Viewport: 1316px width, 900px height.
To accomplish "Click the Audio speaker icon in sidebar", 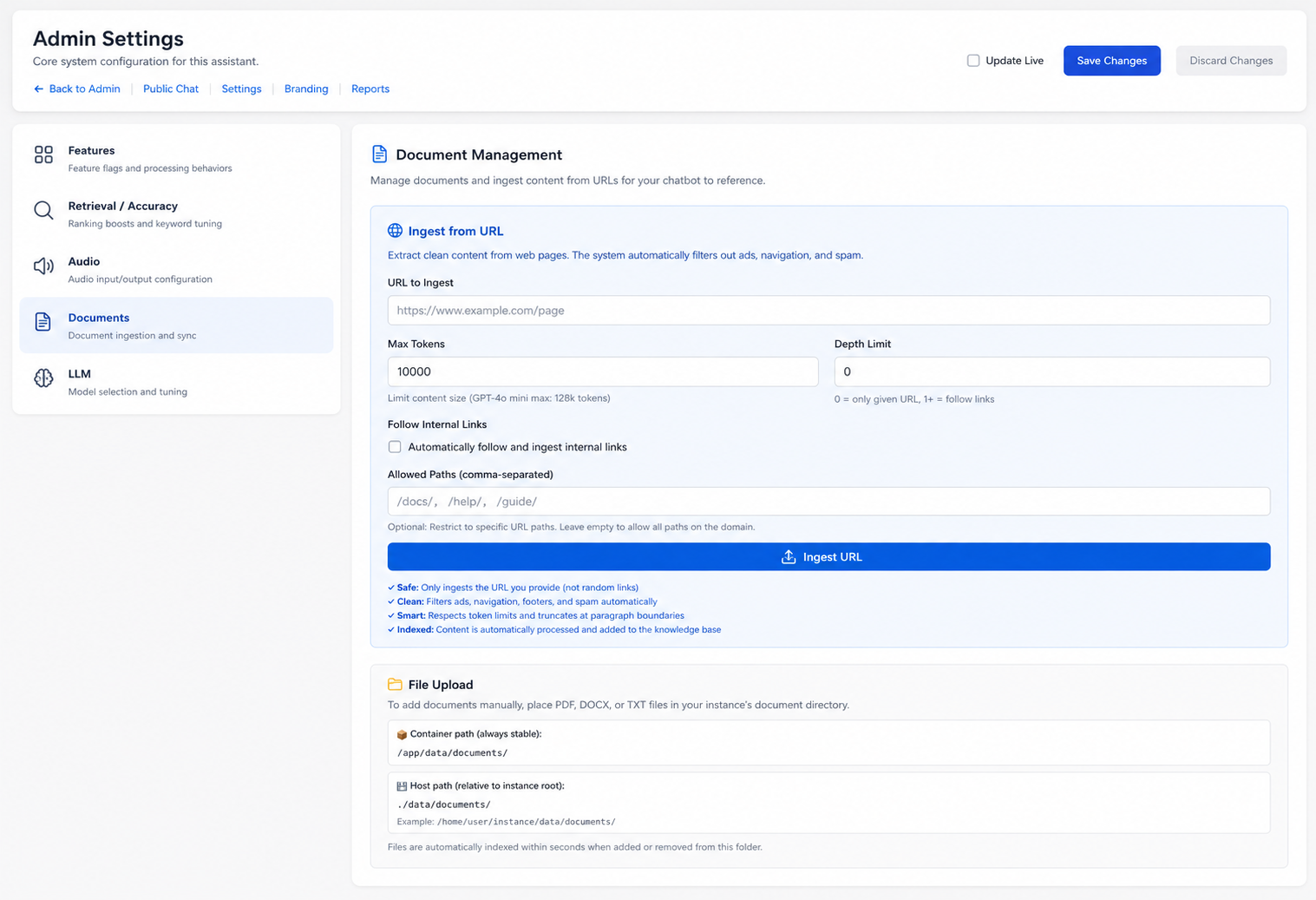I will [x=43, y=266].
